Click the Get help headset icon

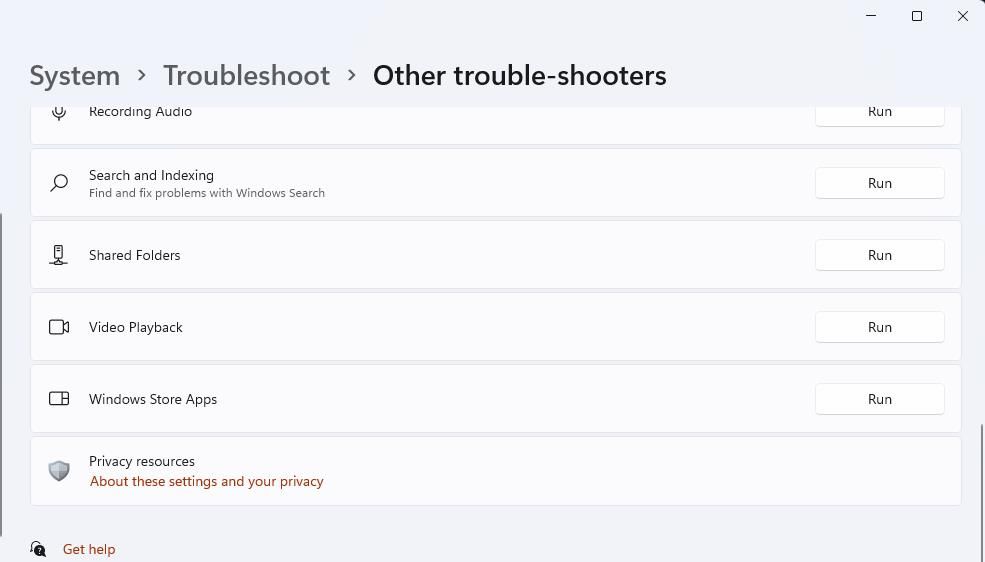pyautogui.click(x=38, y=549)
